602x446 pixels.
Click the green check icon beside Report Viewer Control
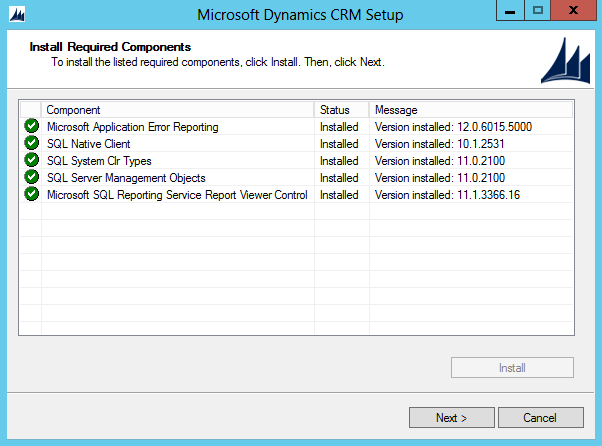(x=31, y=194)
